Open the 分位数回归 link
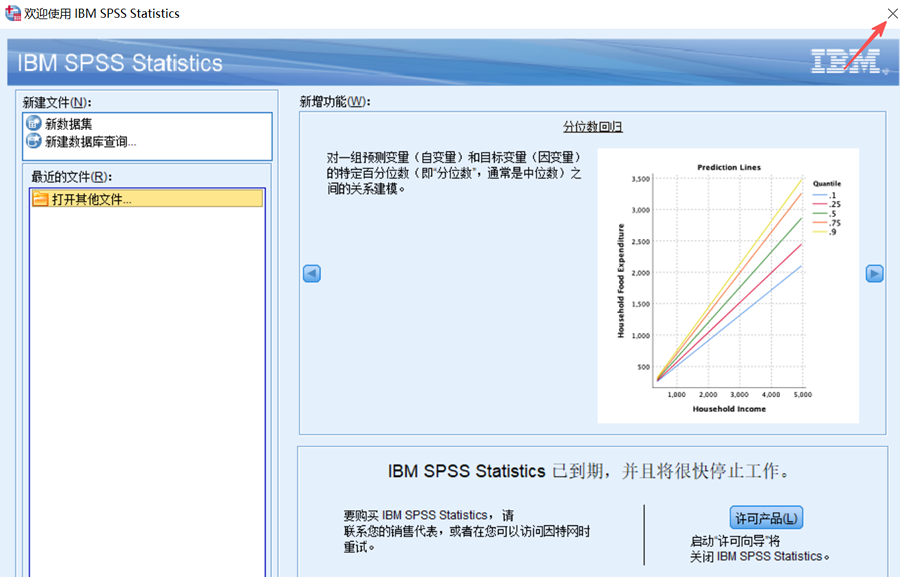Viewport: 900px width, 577px height. tap(592, 127)
